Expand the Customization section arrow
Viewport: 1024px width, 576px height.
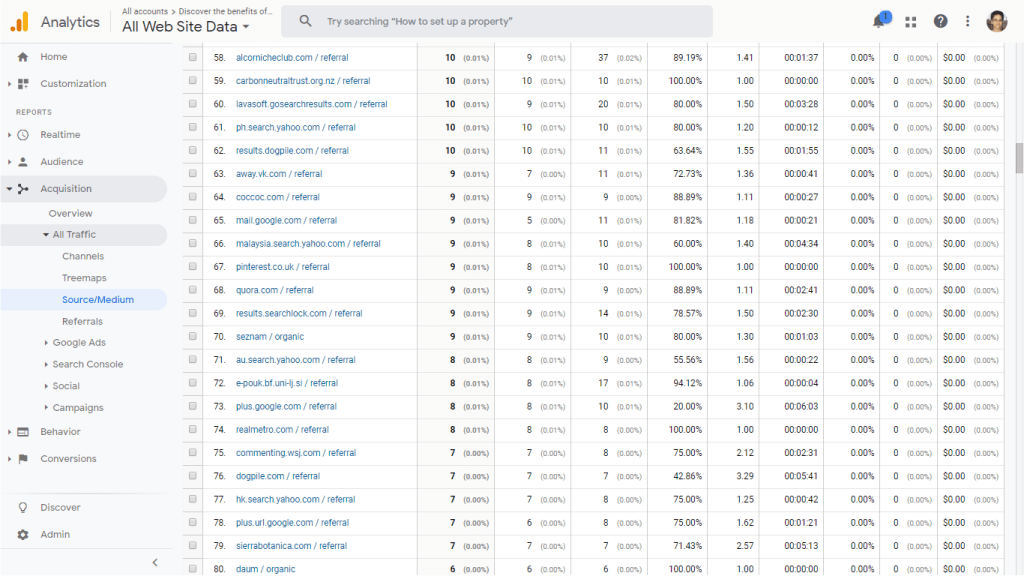tap(9, 84)
